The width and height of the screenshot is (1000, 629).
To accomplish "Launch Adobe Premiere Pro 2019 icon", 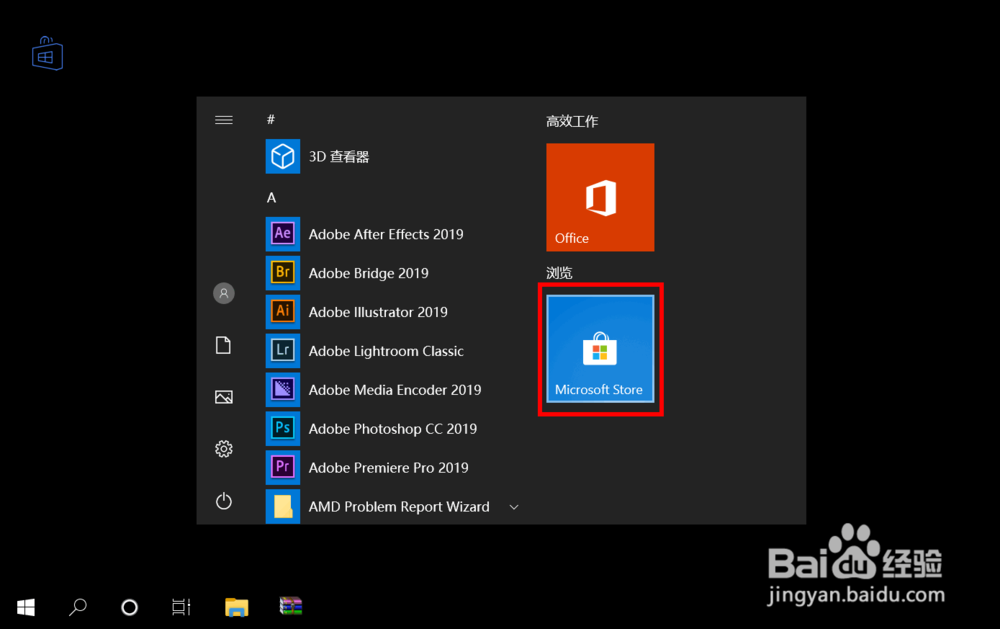I will pyautogui.click(x=283, y=468).
